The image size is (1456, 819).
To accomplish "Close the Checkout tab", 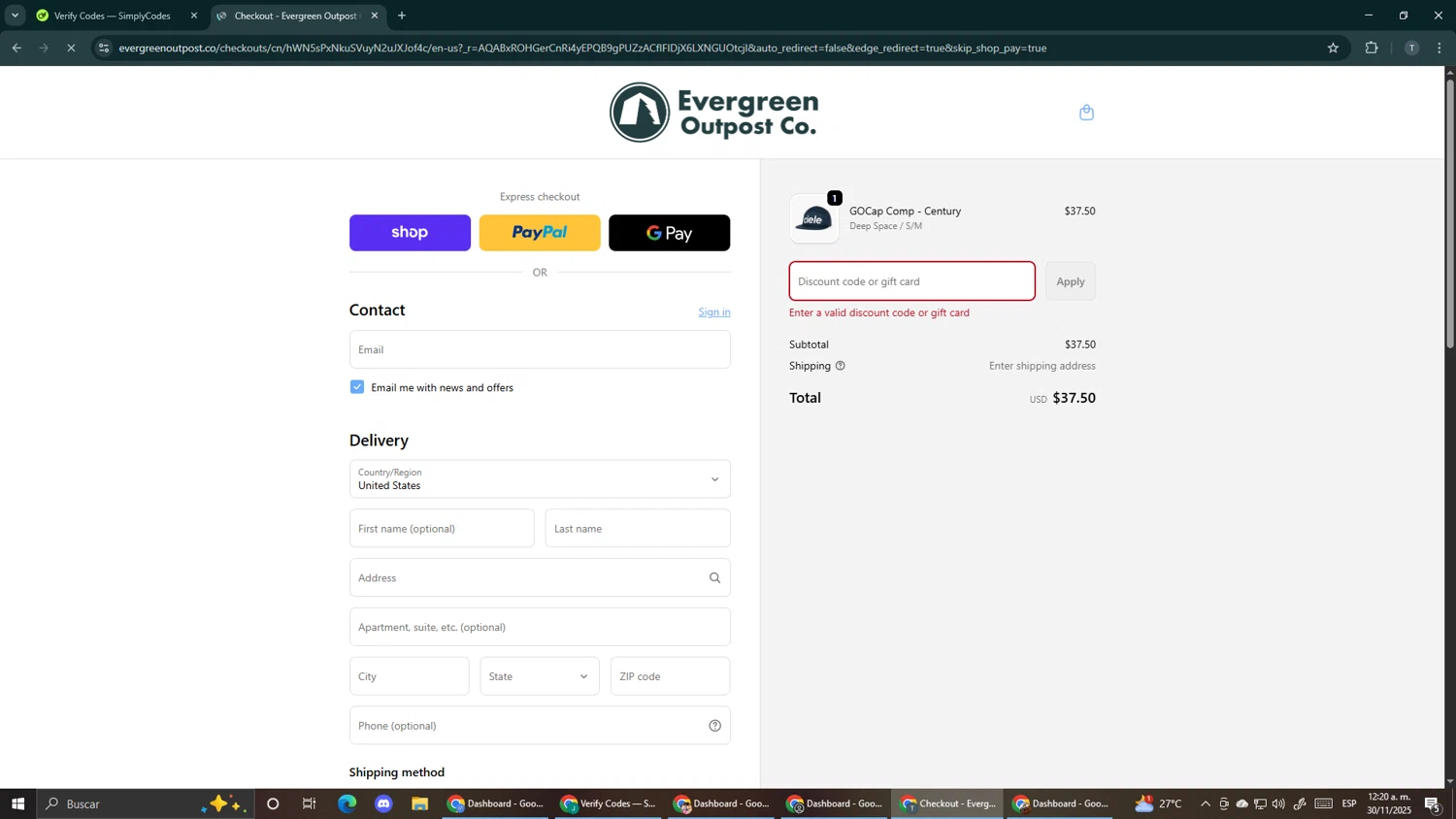I will 375,16.
